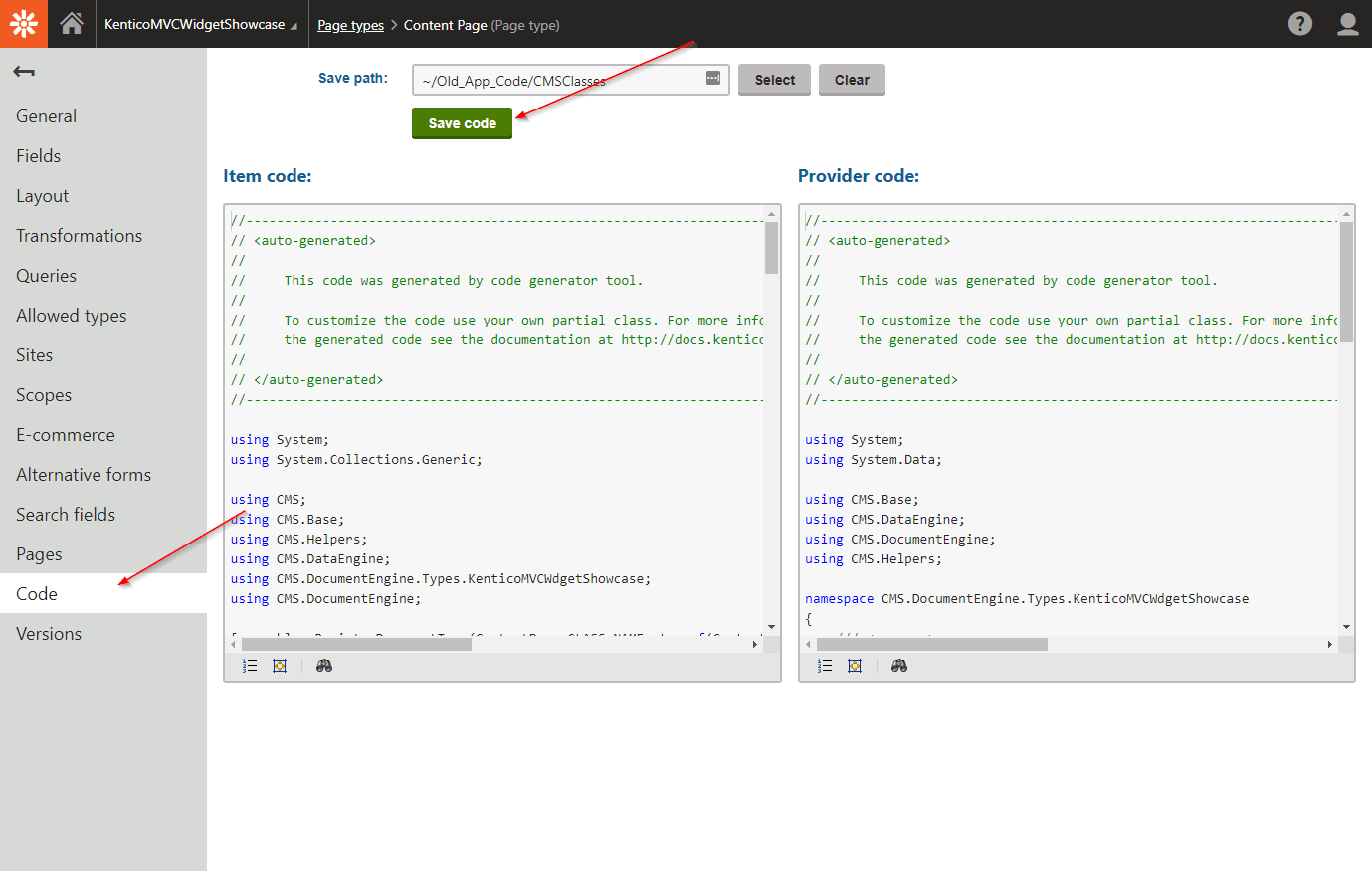Open the Versions tab
This screenshot has height=871, width=1372.
pos(103,634)
